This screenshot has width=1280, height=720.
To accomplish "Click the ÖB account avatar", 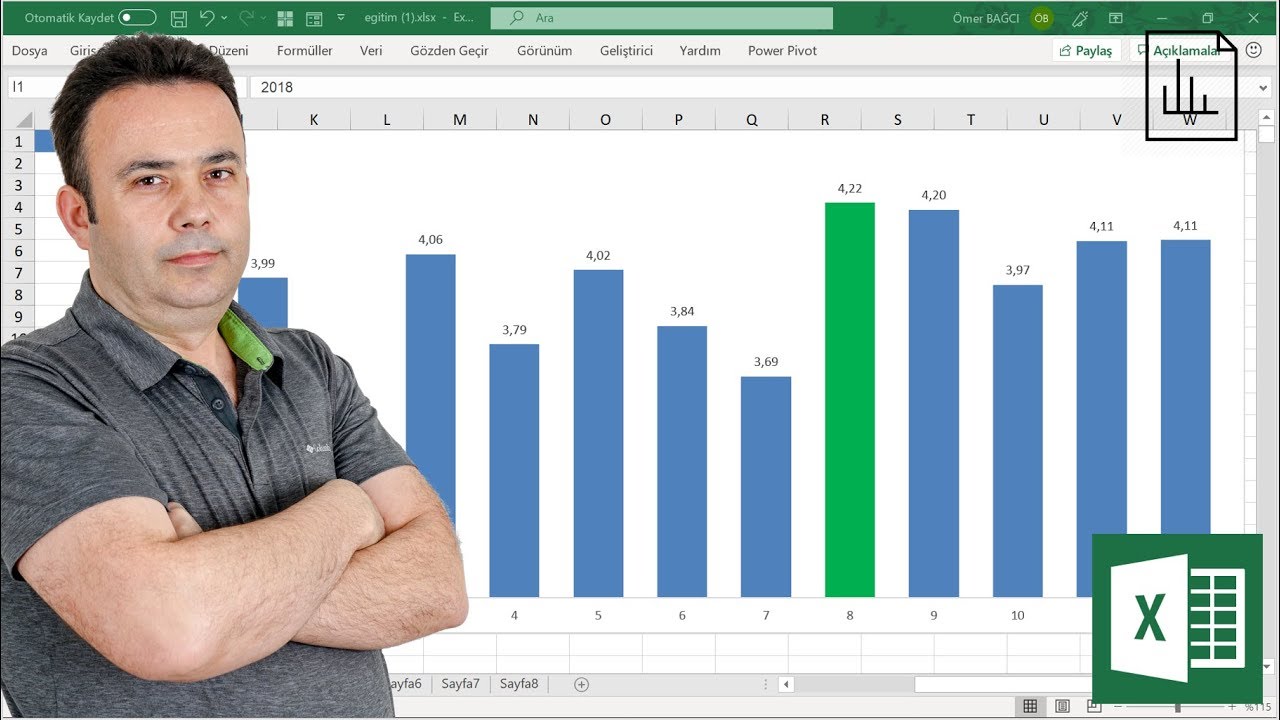I will [x=1042, y=18].
